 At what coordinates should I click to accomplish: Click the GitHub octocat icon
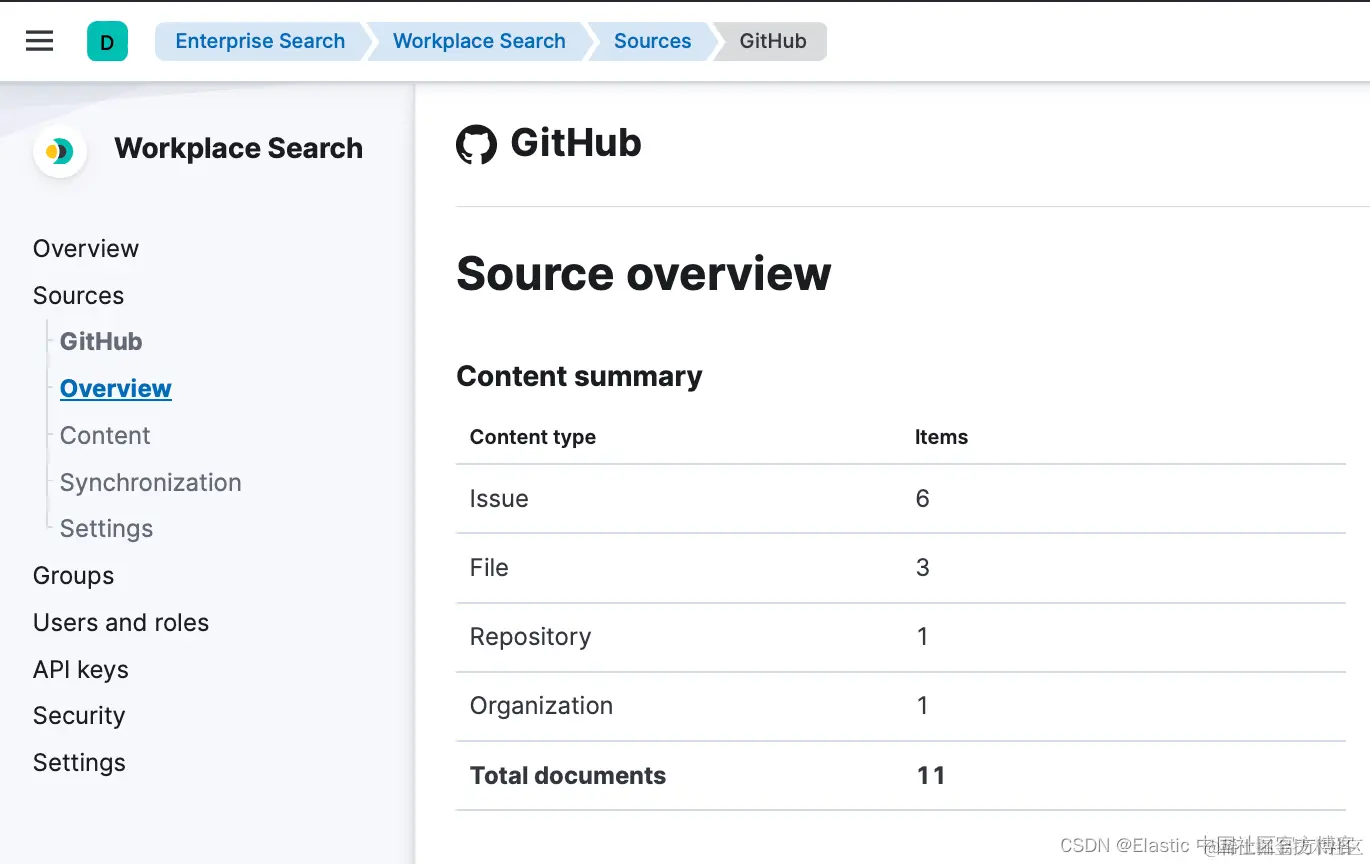pos(476,145)
